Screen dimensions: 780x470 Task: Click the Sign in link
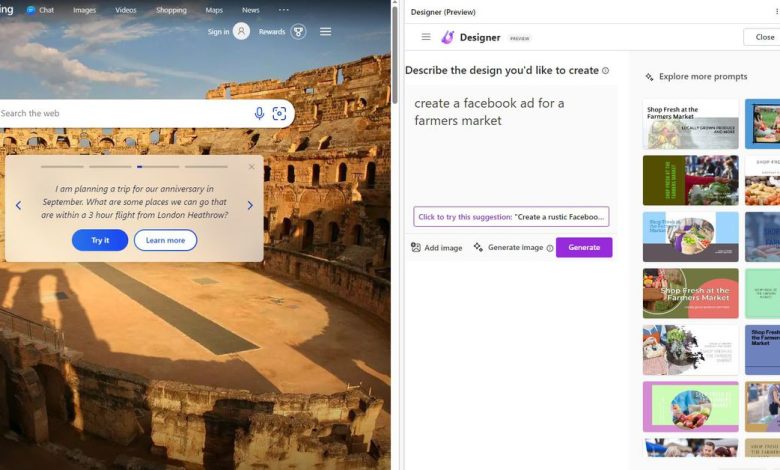pyautogui.click(x=218, y=31)
